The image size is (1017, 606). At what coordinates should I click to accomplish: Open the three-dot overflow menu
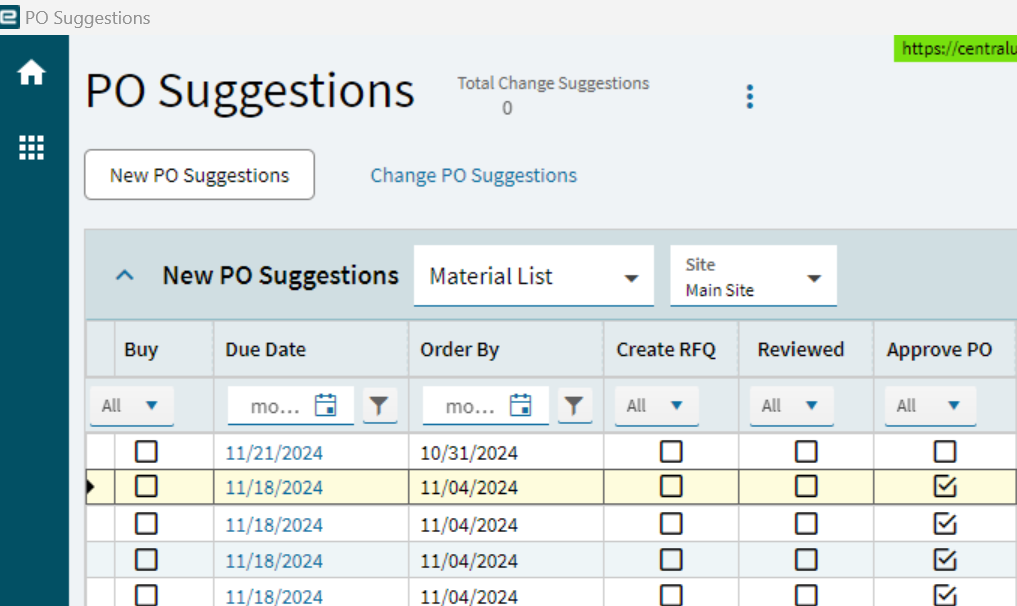[x=750, y=97]
